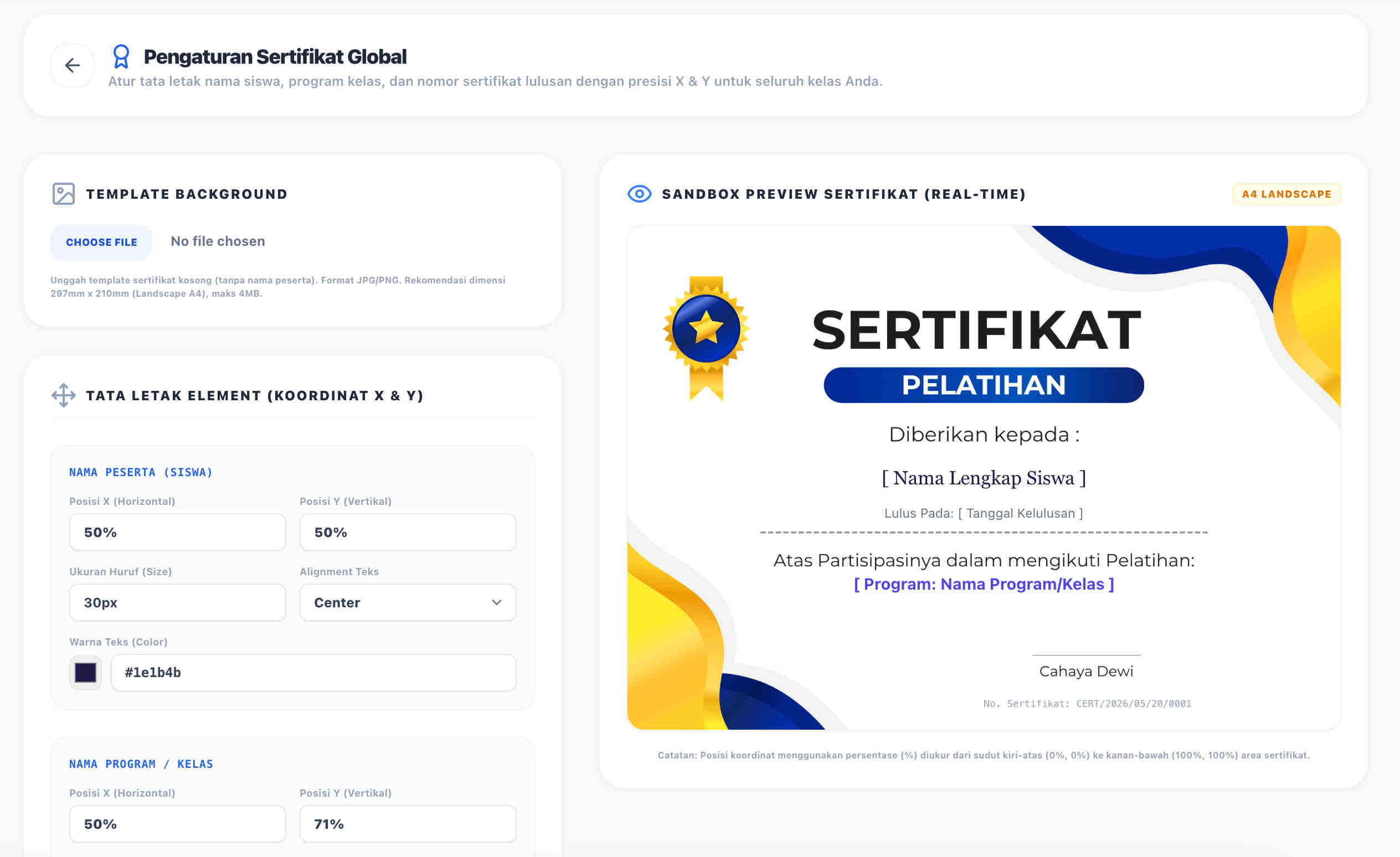The image size is (1400, 857).
Task: Edit Nama Program Posisi X 50% field
Action: [x=177, y=823]
